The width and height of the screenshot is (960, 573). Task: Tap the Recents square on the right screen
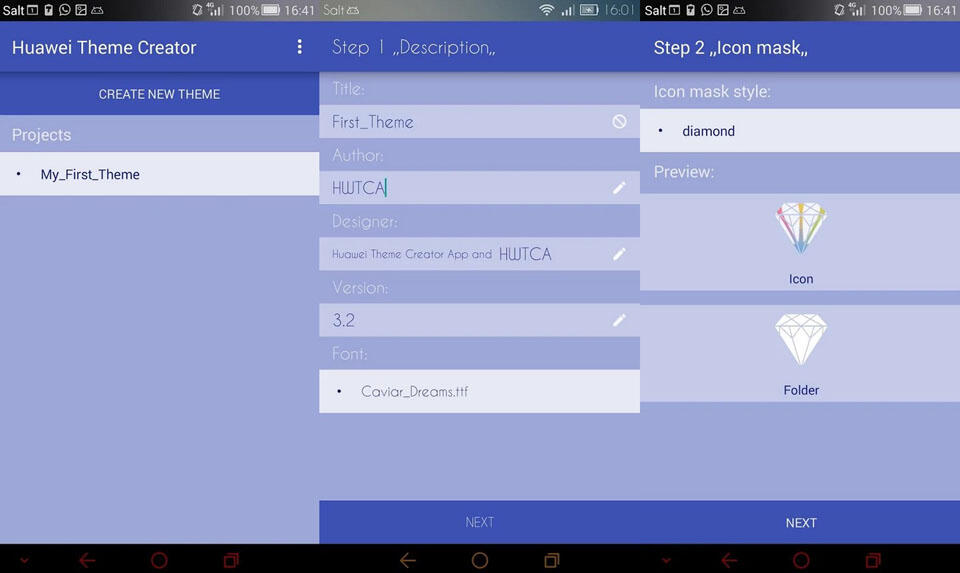click(872, 560)
